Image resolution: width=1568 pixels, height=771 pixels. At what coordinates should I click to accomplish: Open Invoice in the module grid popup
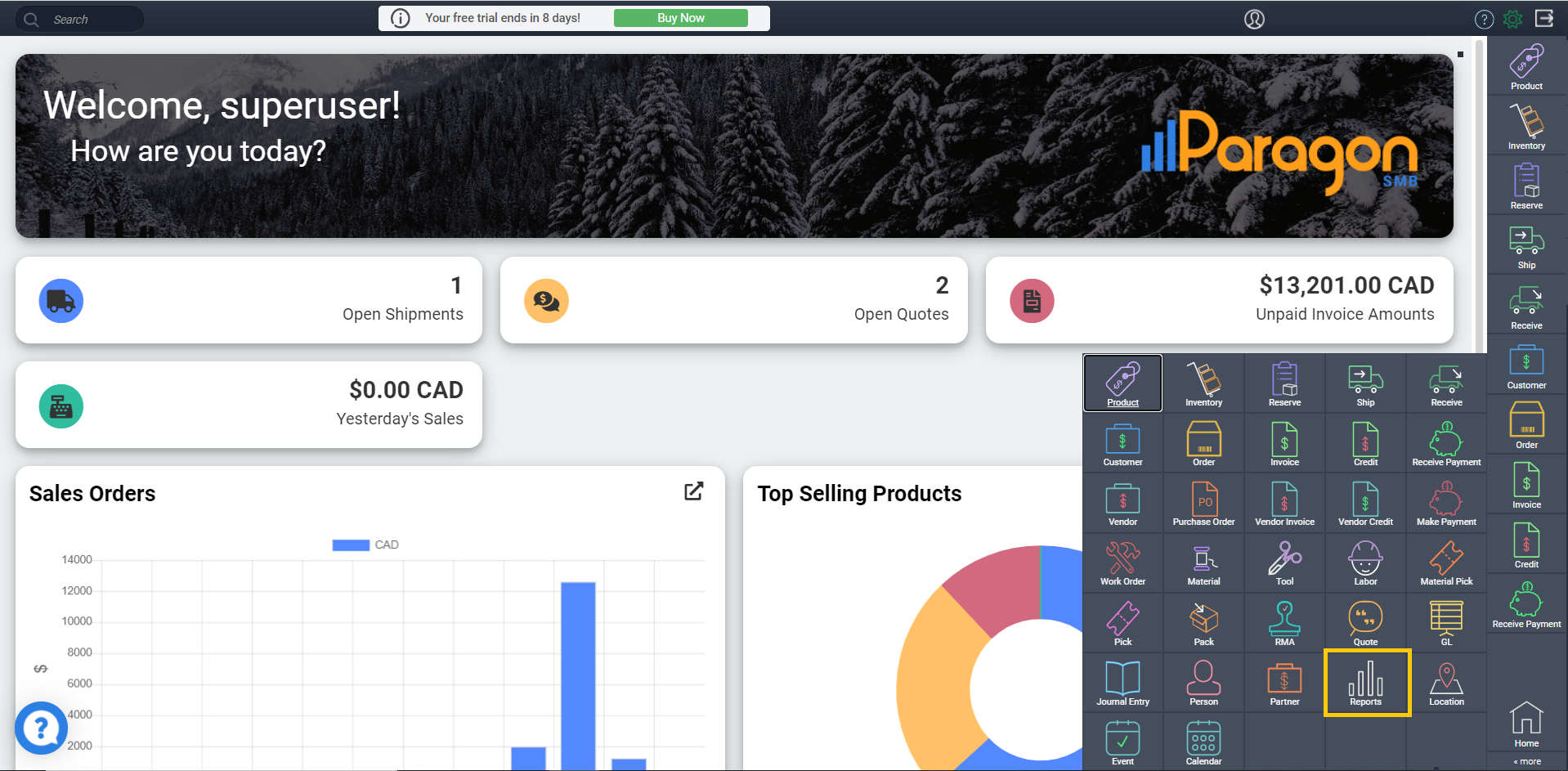click(x=1284, y=443)
